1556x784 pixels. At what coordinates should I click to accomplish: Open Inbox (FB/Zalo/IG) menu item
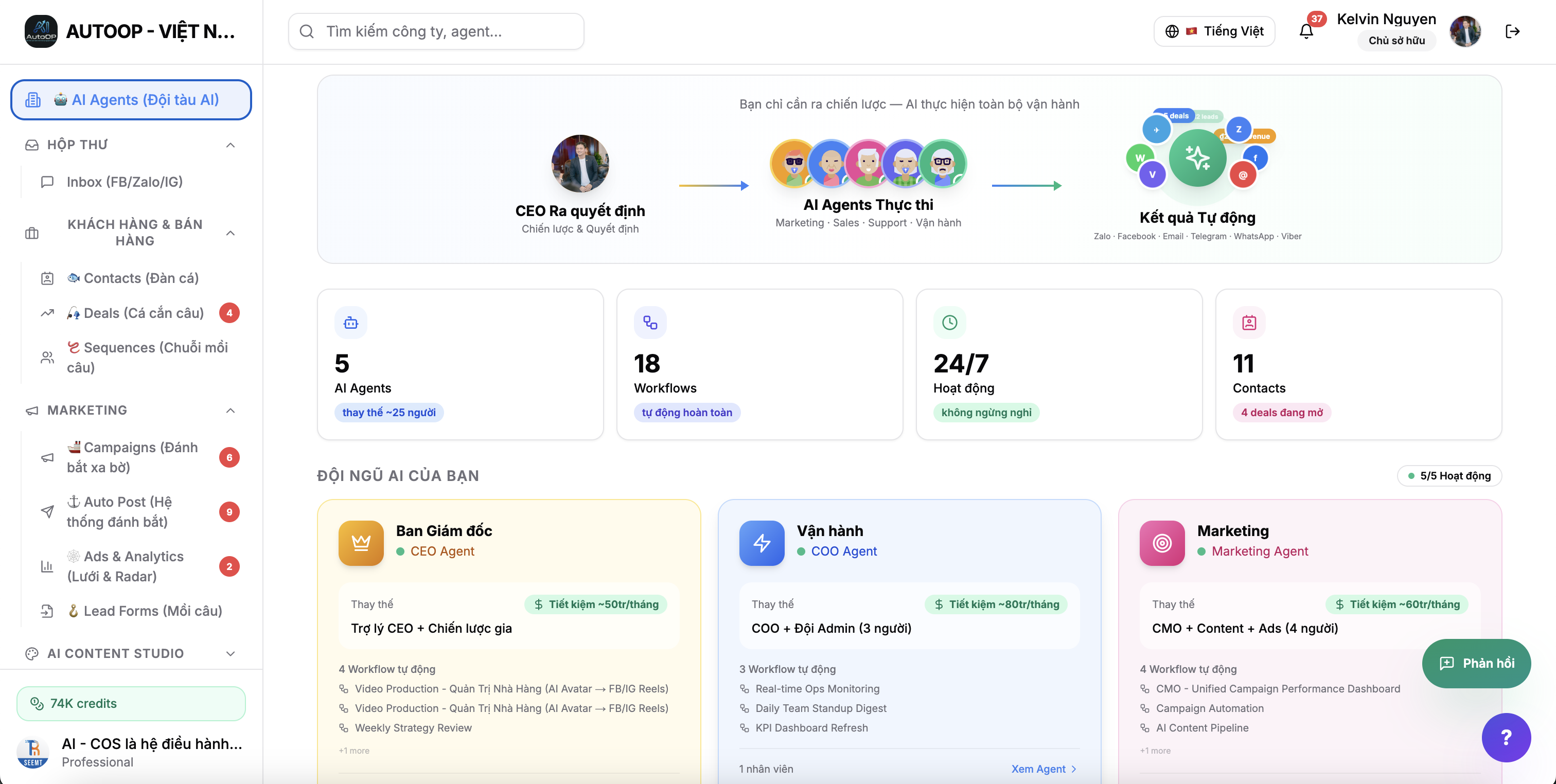click(125, 182)
